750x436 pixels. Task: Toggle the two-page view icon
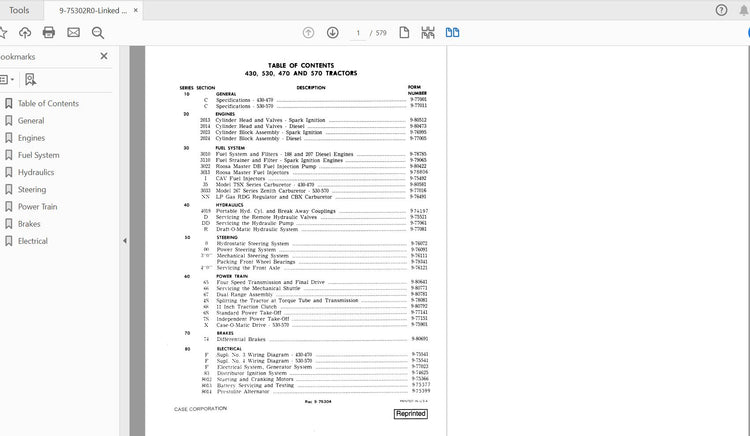452,33
